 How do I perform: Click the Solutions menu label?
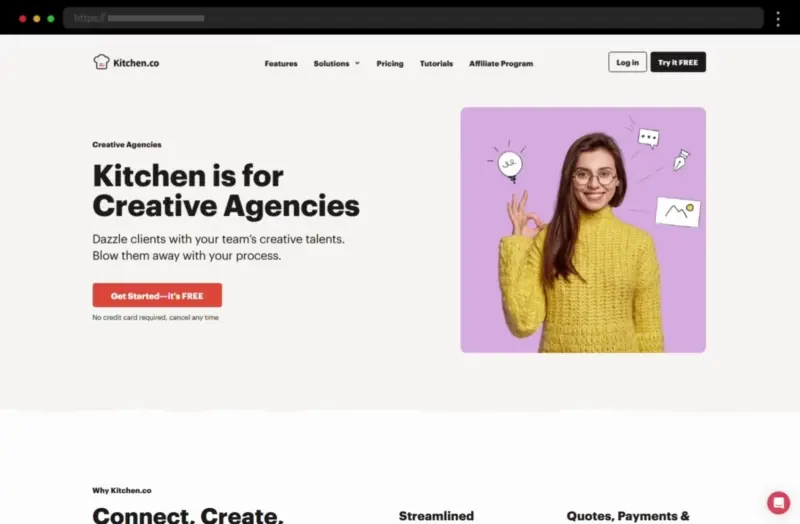[331, 64]
